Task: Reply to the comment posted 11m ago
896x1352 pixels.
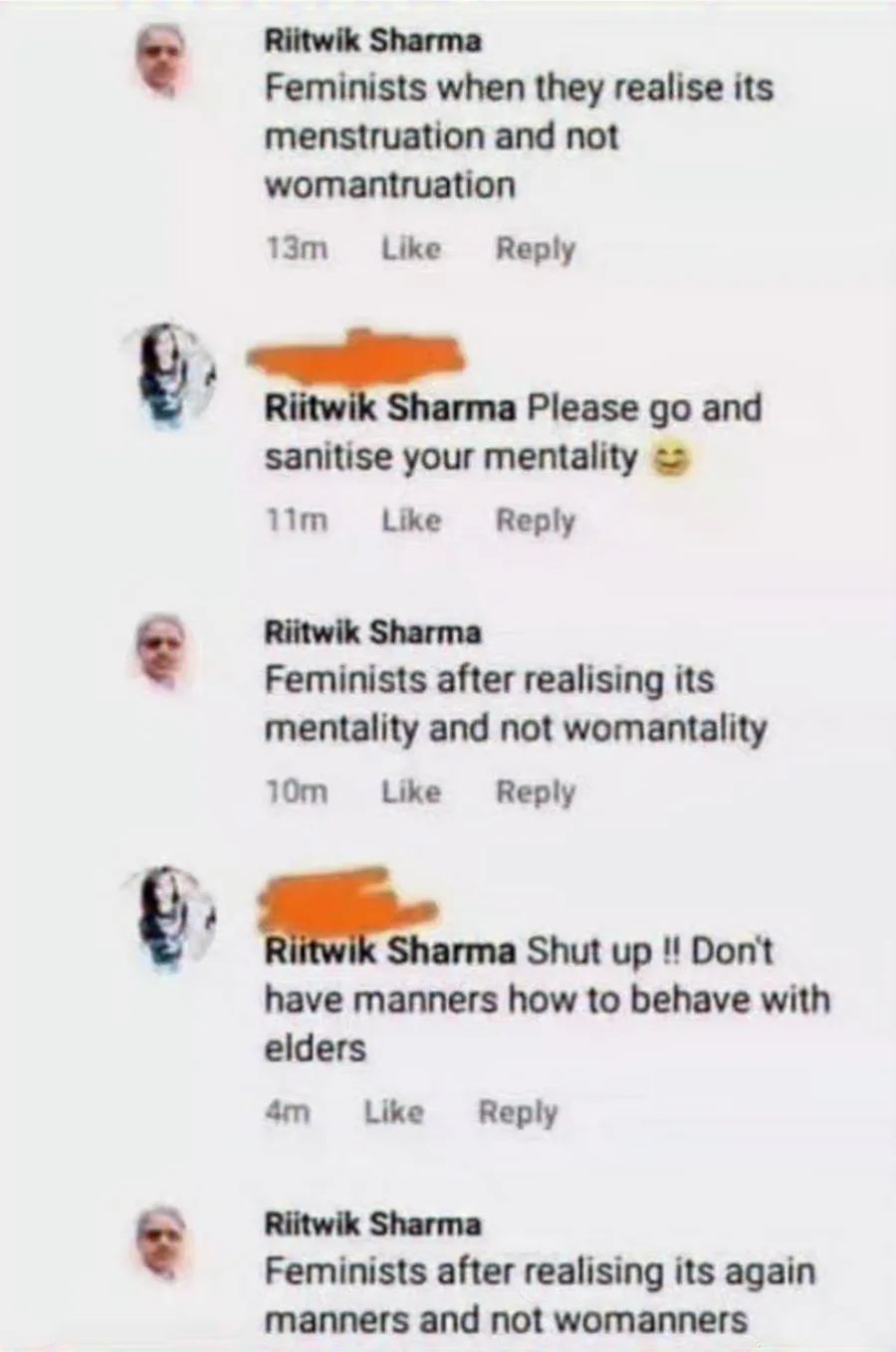Action: coord(536,521)
